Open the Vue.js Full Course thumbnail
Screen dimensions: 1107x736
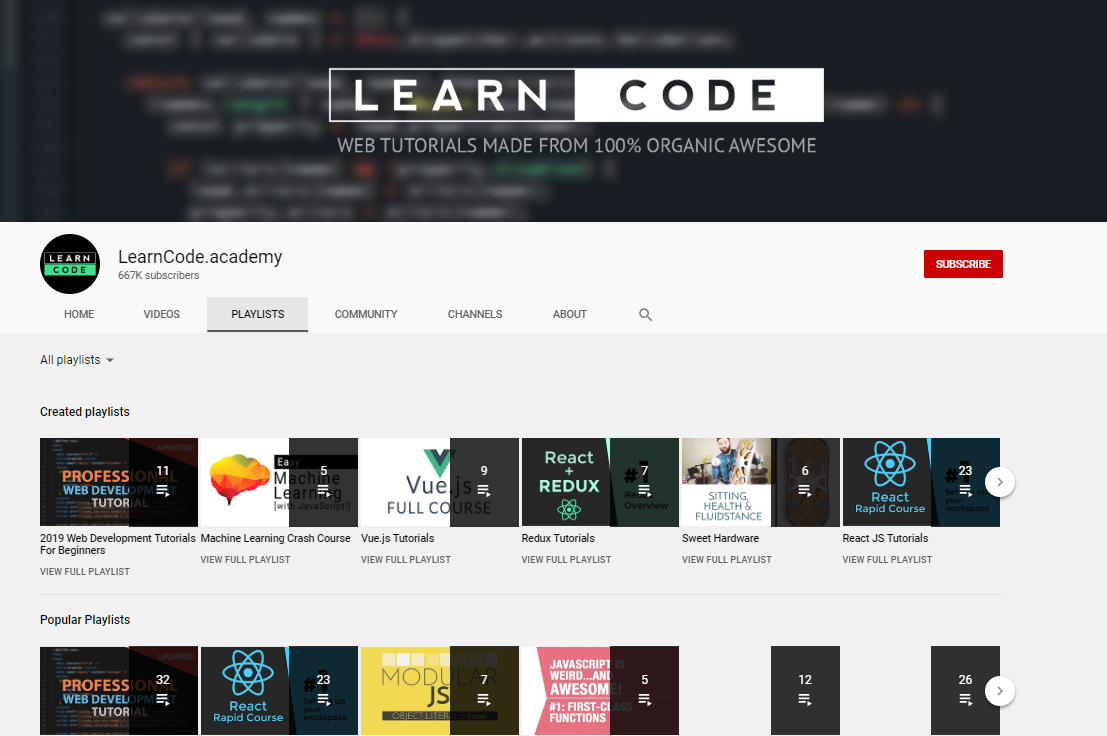click(x=440, y=482)
